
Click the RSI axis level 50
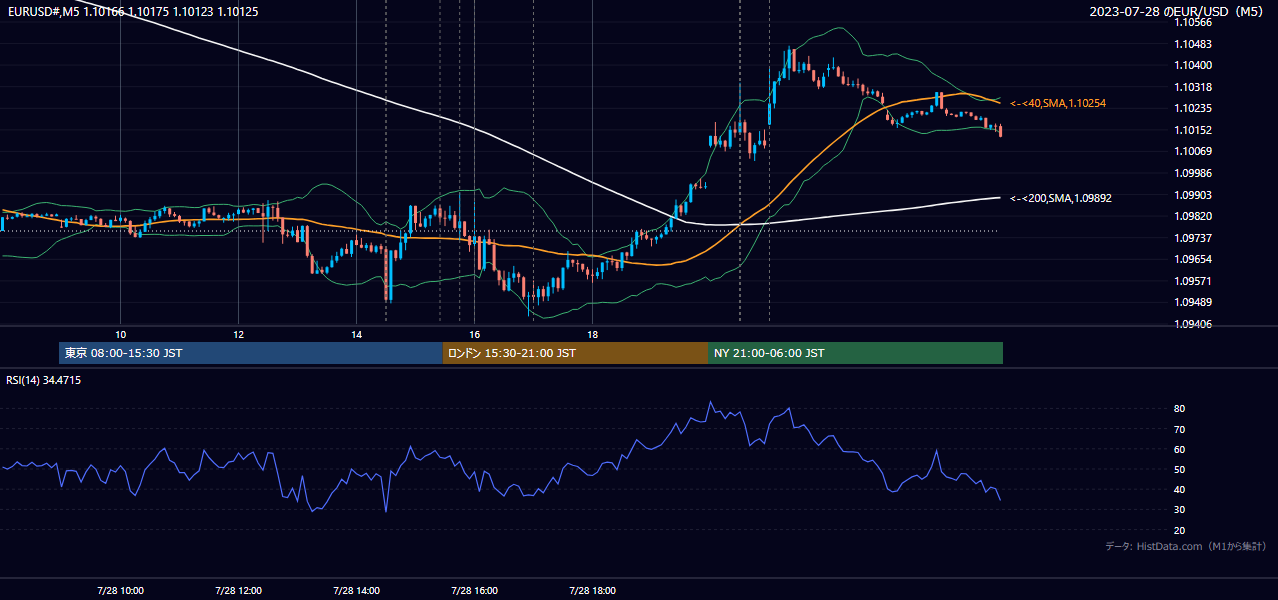(x=1180, y=469)
